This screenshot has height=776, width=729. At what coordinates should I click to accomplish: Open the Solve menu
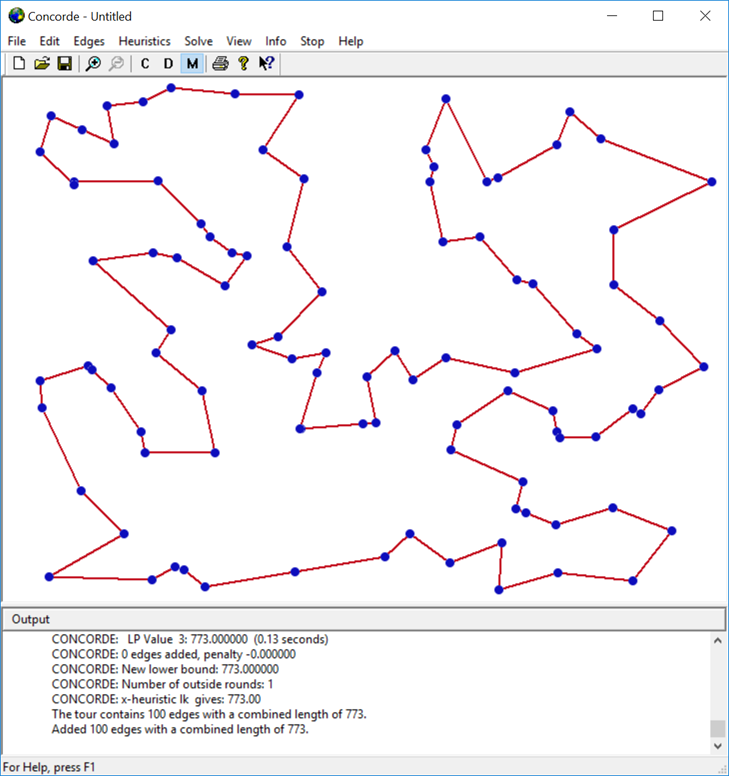[x=198, y=41]
